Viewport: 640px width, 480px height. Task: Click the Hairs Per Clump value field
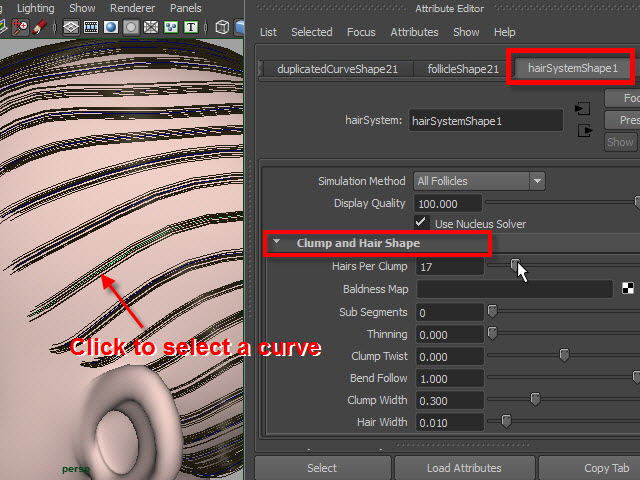tap(449, 267)
